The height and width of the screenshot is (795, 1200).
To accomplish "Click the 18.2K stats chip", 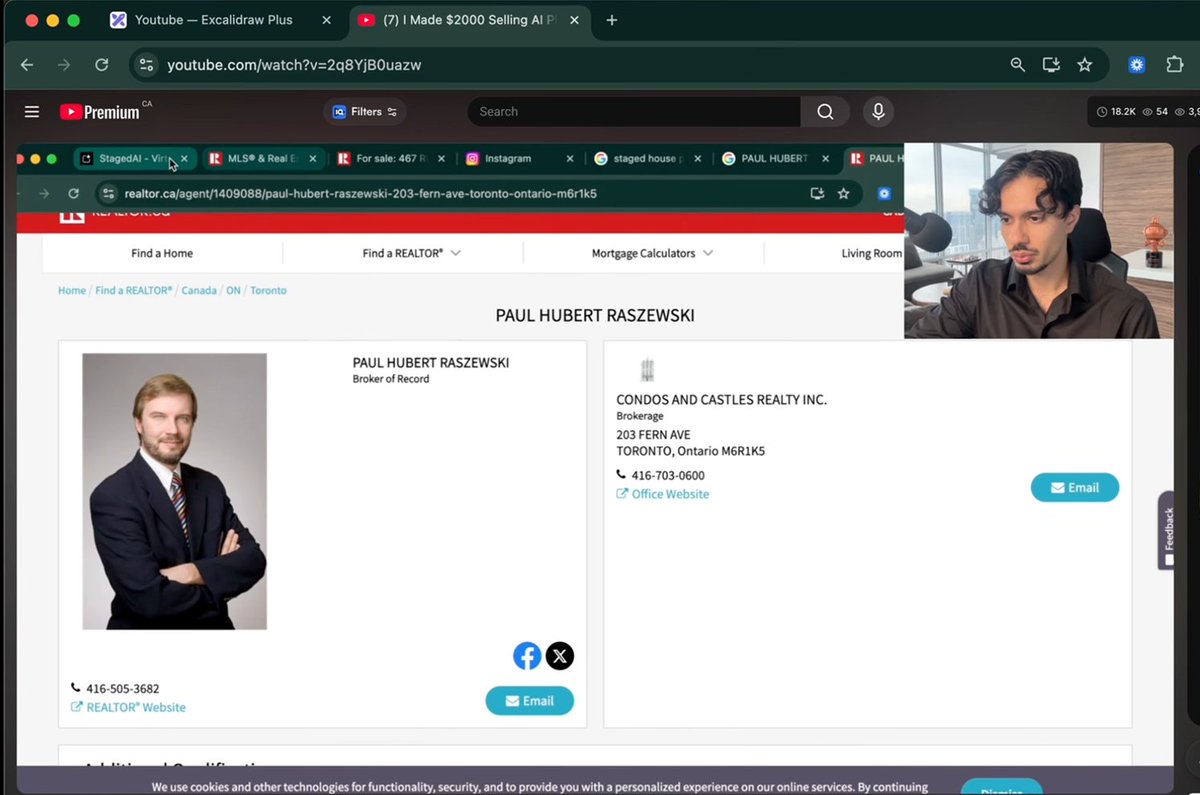I will pyautogui.click(x=1117, y=112).
